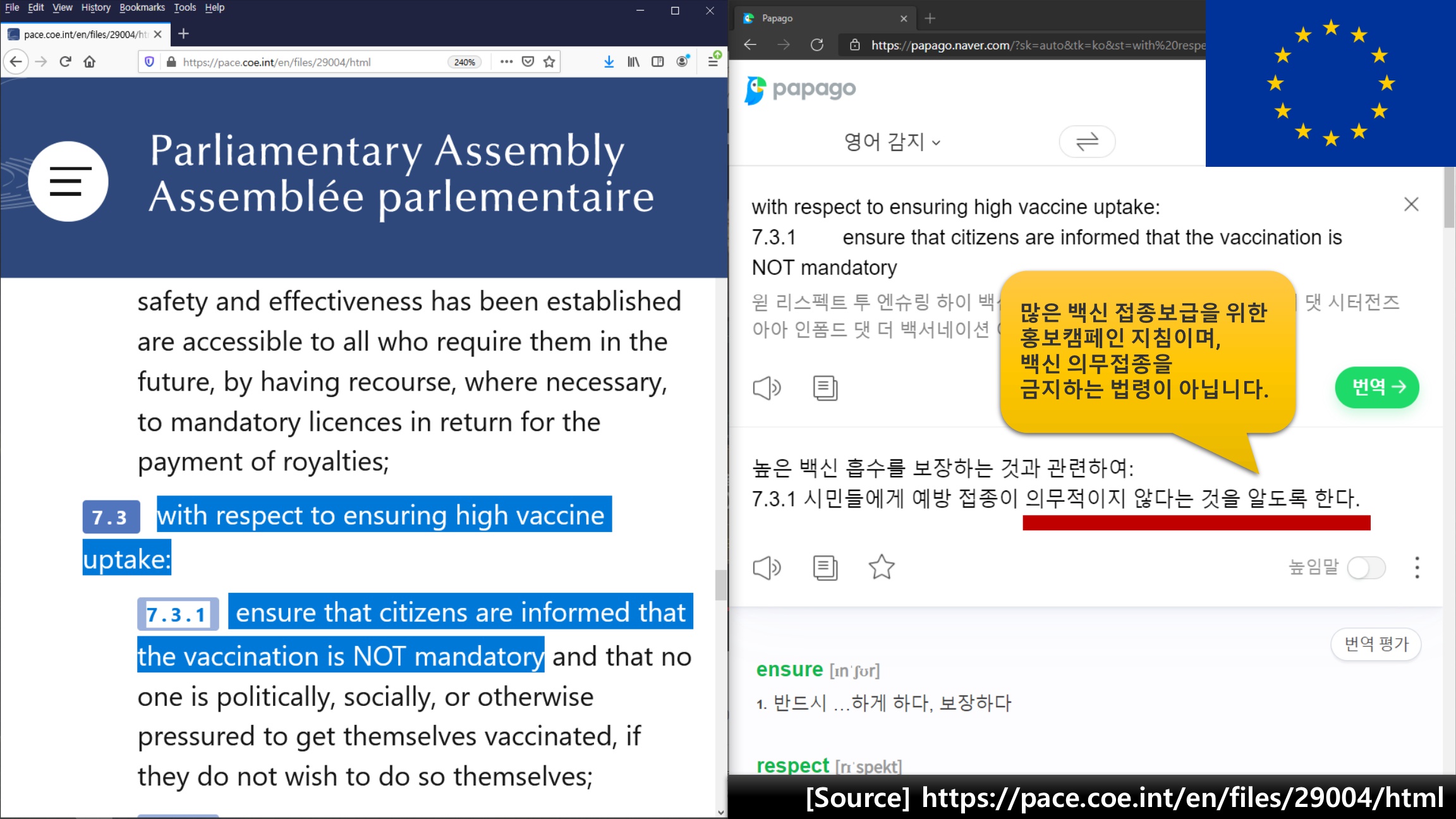Click the Papago page vertical scrollbar
This screenshot has width=1456, height=819.
coord(1449,197)
